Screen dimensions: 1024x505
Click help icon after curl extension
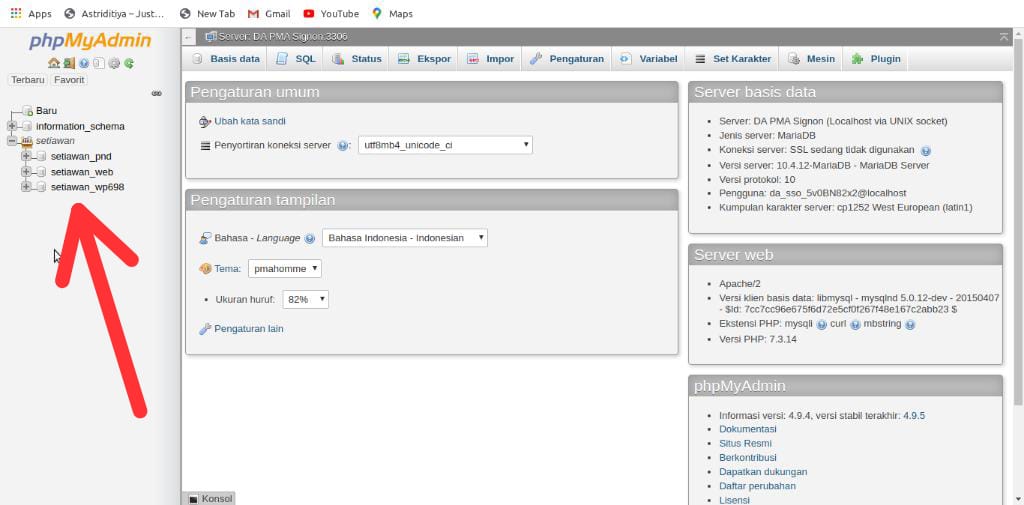pyautogui.click(x=855, y=325)
